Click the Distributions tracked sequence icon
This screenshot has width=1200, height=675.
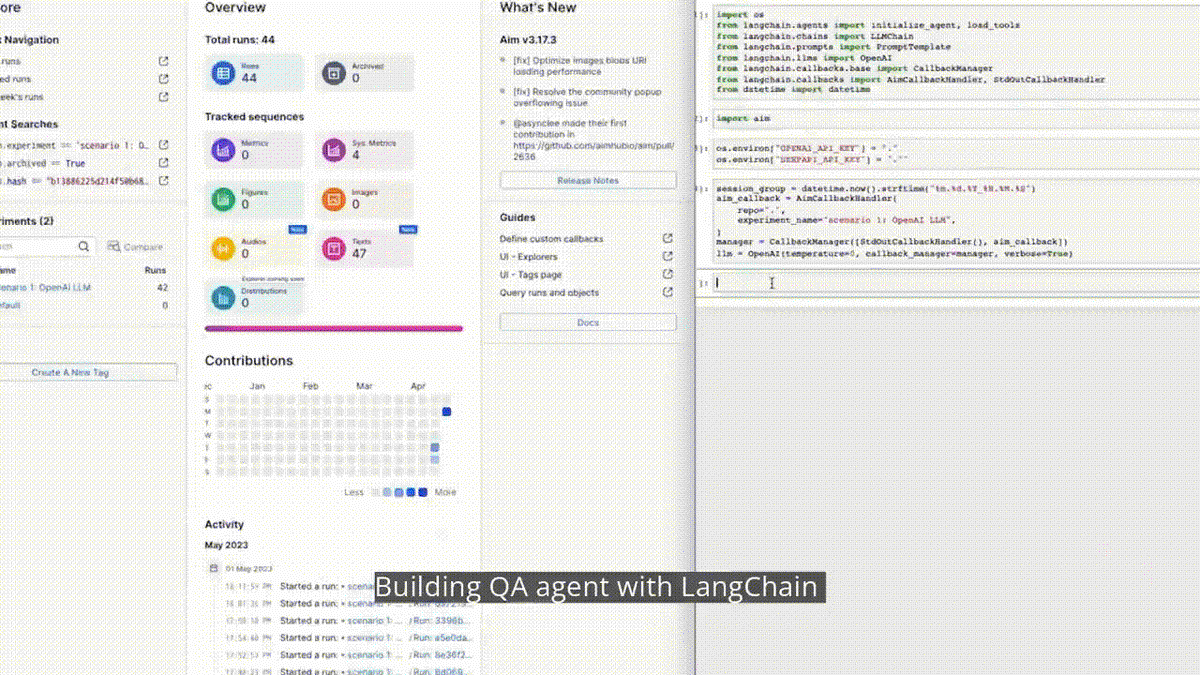(x=222, y=296)
